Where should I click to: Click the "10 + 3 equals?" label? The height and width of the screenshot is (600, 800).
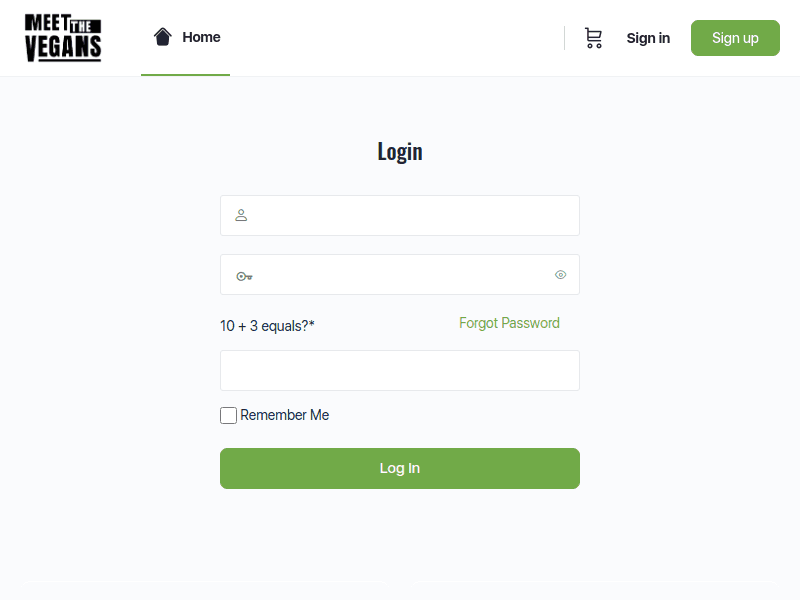pyautogui.click(x=267, y=326)
